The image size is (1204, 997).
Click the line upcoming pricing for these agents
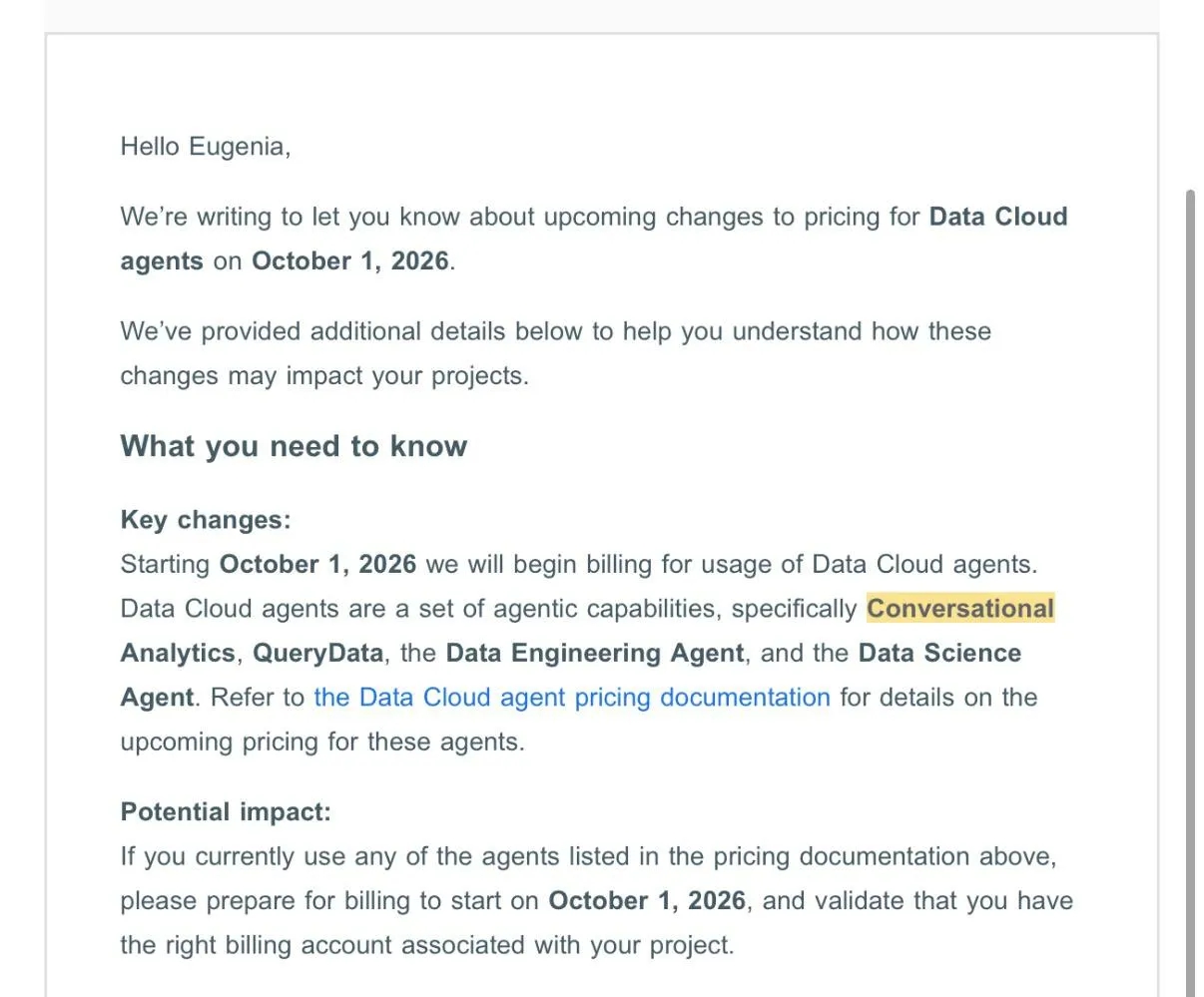pos(322,743)
